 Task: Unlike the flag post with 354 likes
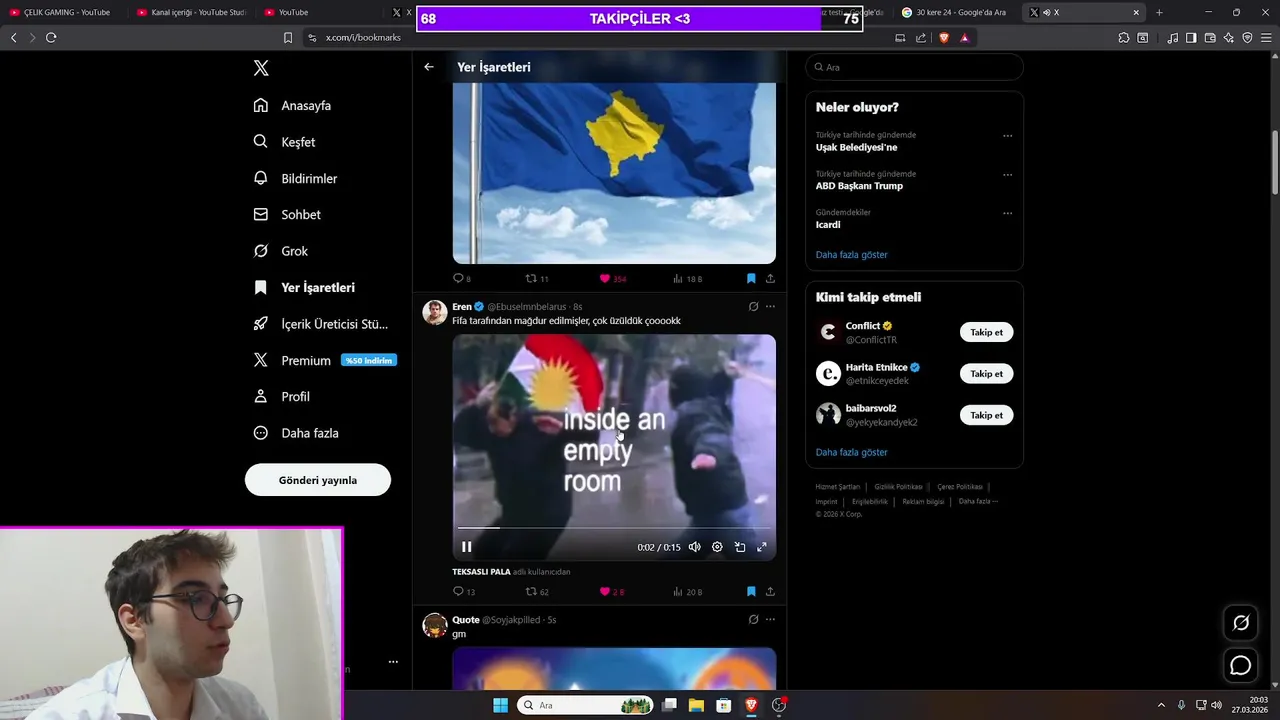coord(612,279)
